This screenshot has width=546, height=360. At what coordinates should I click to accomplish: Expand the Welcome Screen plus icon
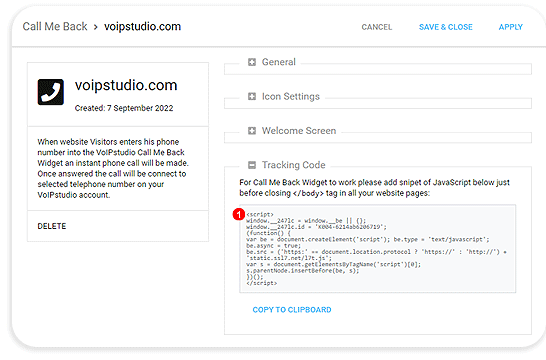(x=252, y=131)
